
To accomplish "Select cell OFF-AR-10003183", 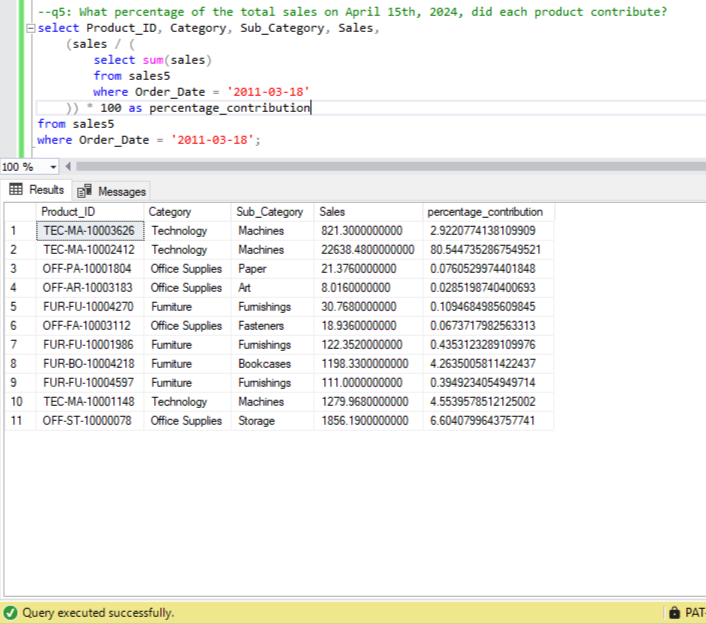I will coord(90,288).
